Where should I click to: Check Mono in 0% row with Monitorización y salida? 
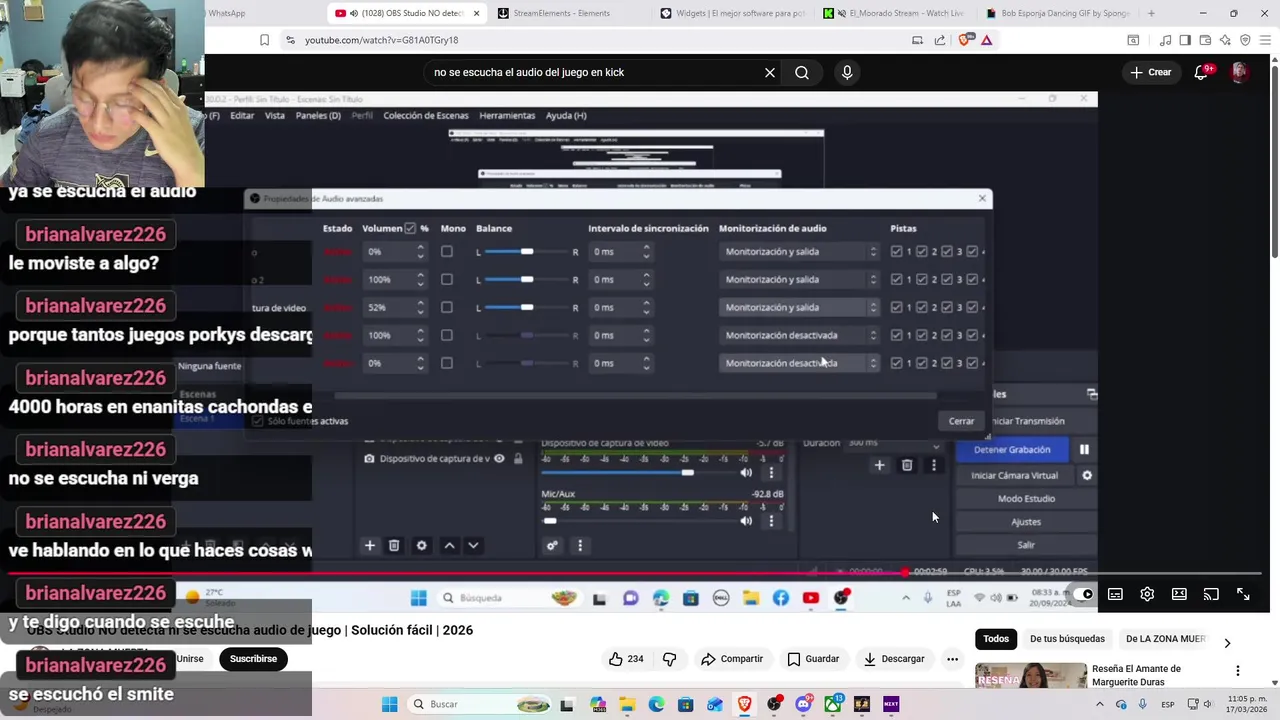pyautogui.click(x=447, y=251)
